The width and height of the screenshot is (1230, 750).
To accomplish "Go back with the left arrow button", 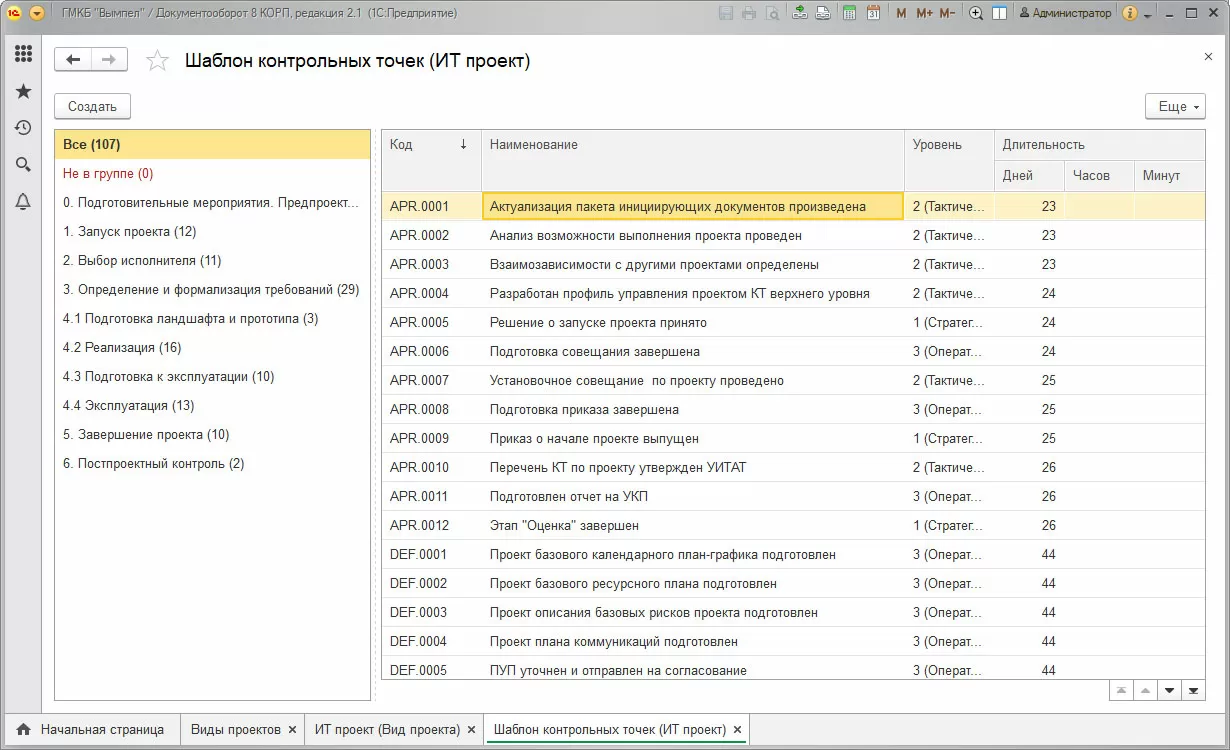I will (73, 60).
